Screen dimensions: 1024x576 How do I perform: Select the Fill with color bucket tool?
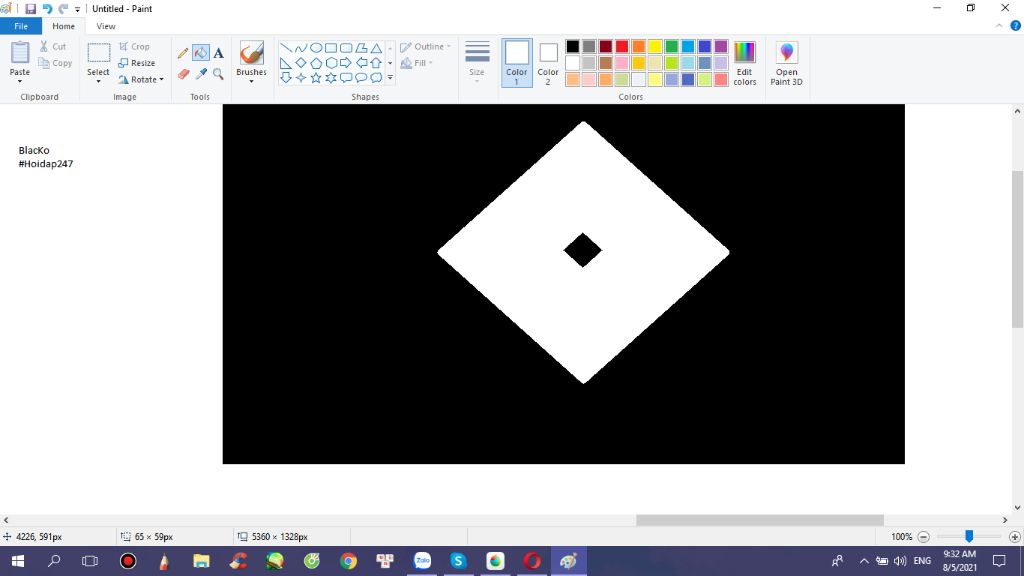pos(200,53)
